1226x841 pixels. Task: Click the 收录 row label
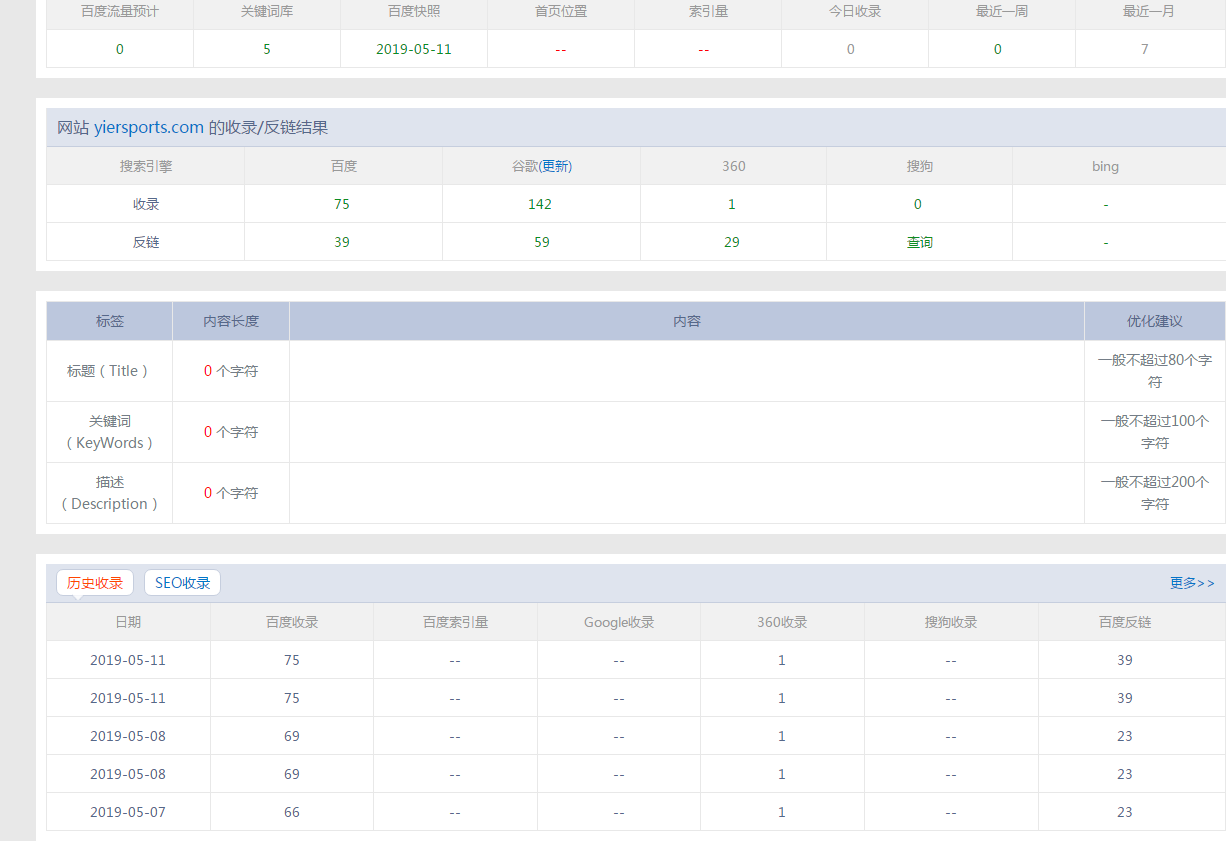pyautogui.click(x=146, y=204)
